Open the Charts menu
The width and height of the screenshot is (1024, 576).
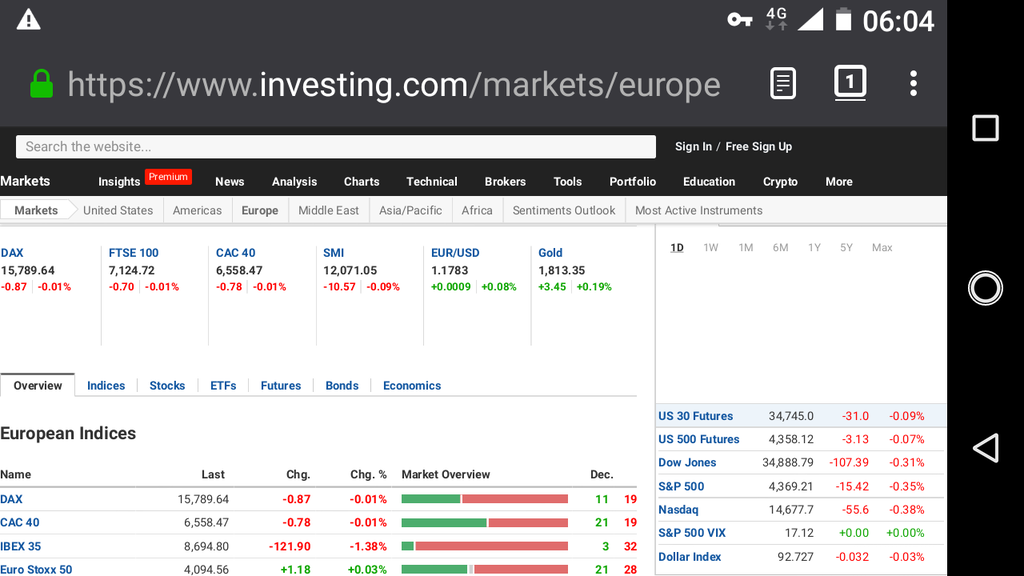361,182
